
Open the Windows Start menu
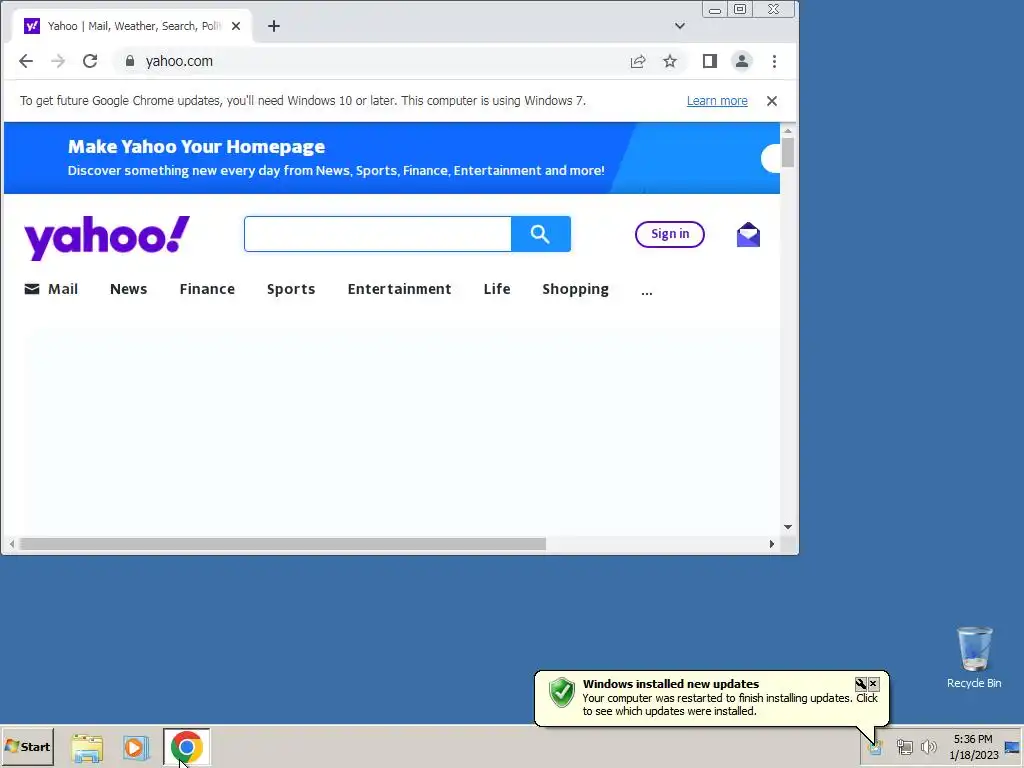point(27,747)
